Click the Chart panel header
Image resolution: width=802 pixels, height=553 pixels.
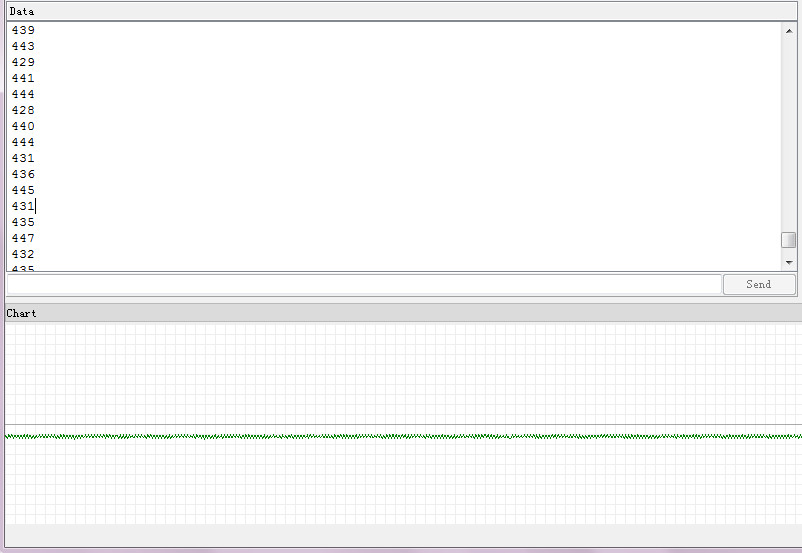(403, 313)
